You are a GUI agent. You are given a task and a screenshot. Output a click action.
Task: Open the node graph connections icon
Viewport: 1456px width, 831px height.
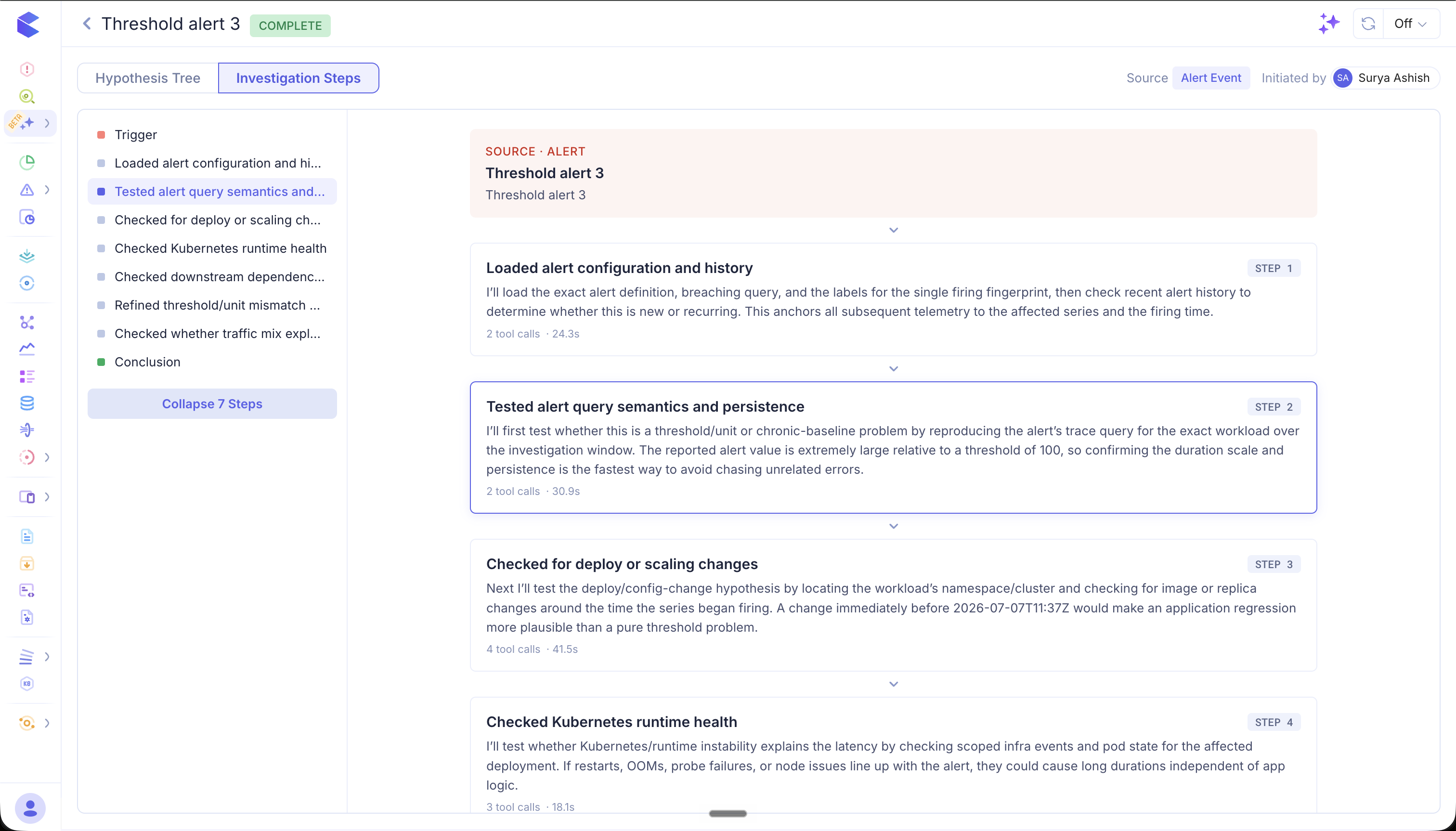27,323
